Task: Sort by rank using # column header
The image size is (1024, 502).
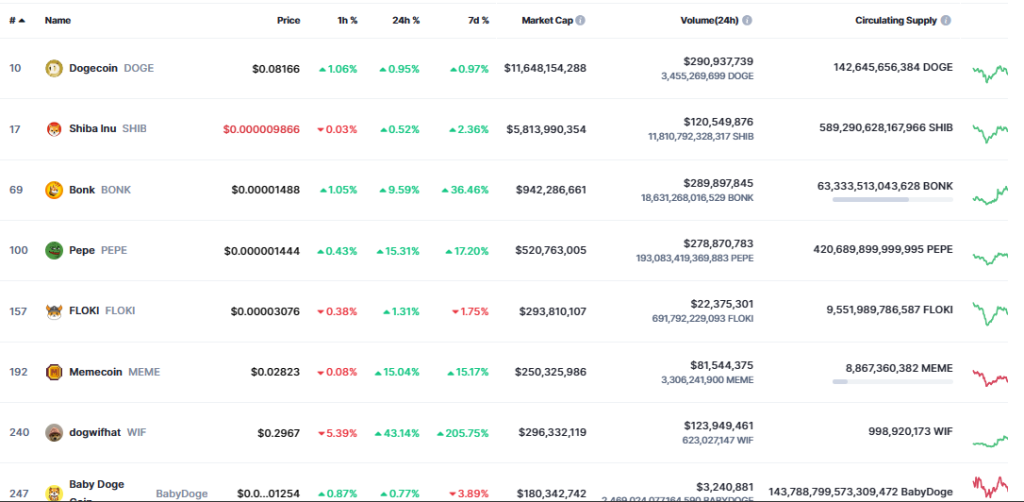Action: pos(17,20)
